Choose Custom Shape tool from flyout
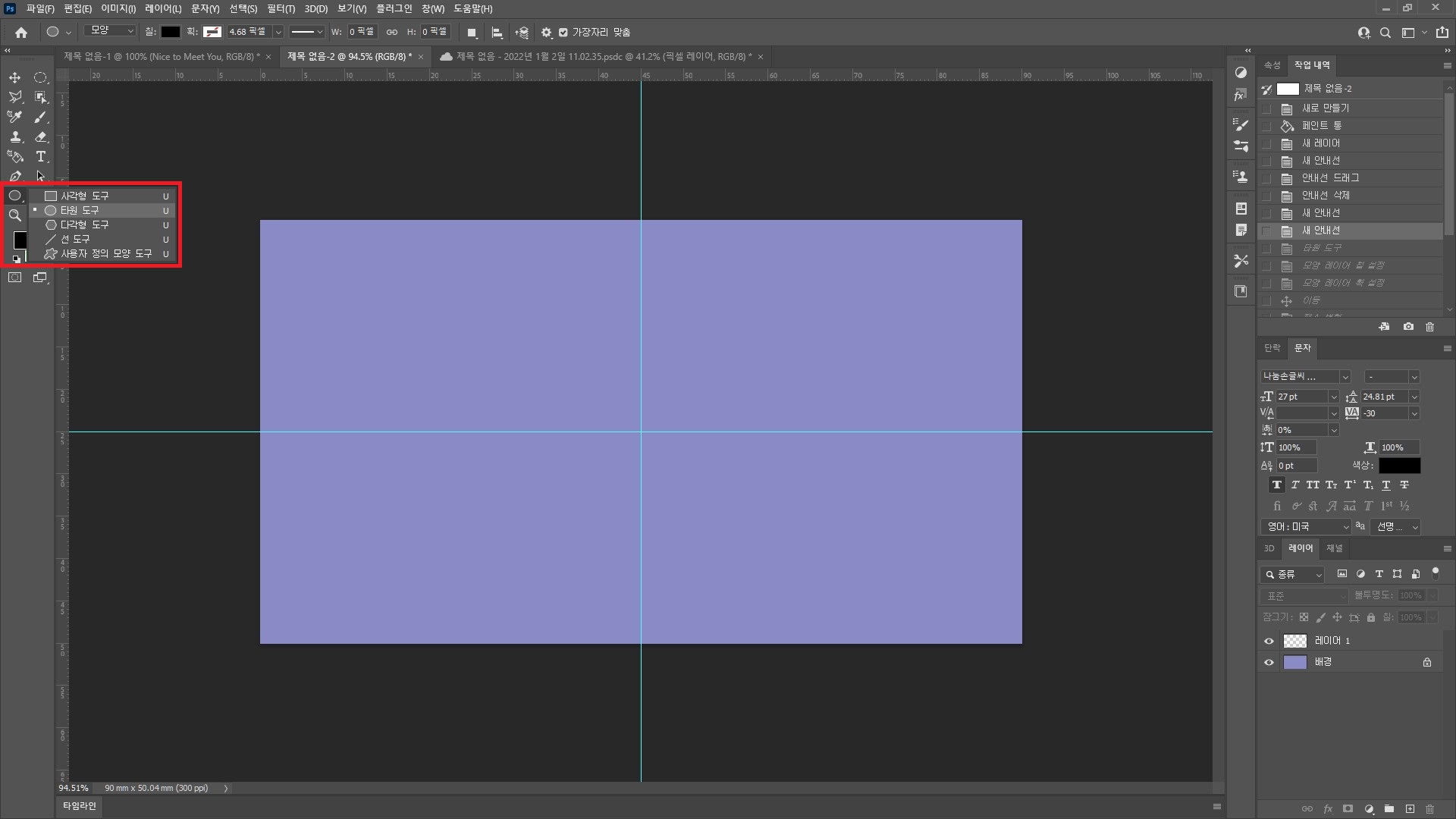The width and height of the screenshot is (1456, 819). [x=105, y=253]
